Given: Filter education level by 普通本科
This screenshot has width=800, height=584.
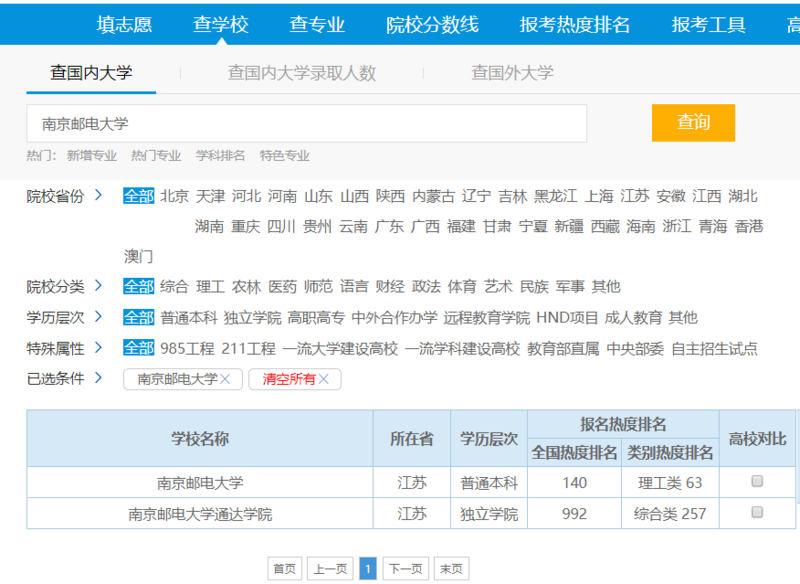Looking at the screenshot, I should pos(189,318).
